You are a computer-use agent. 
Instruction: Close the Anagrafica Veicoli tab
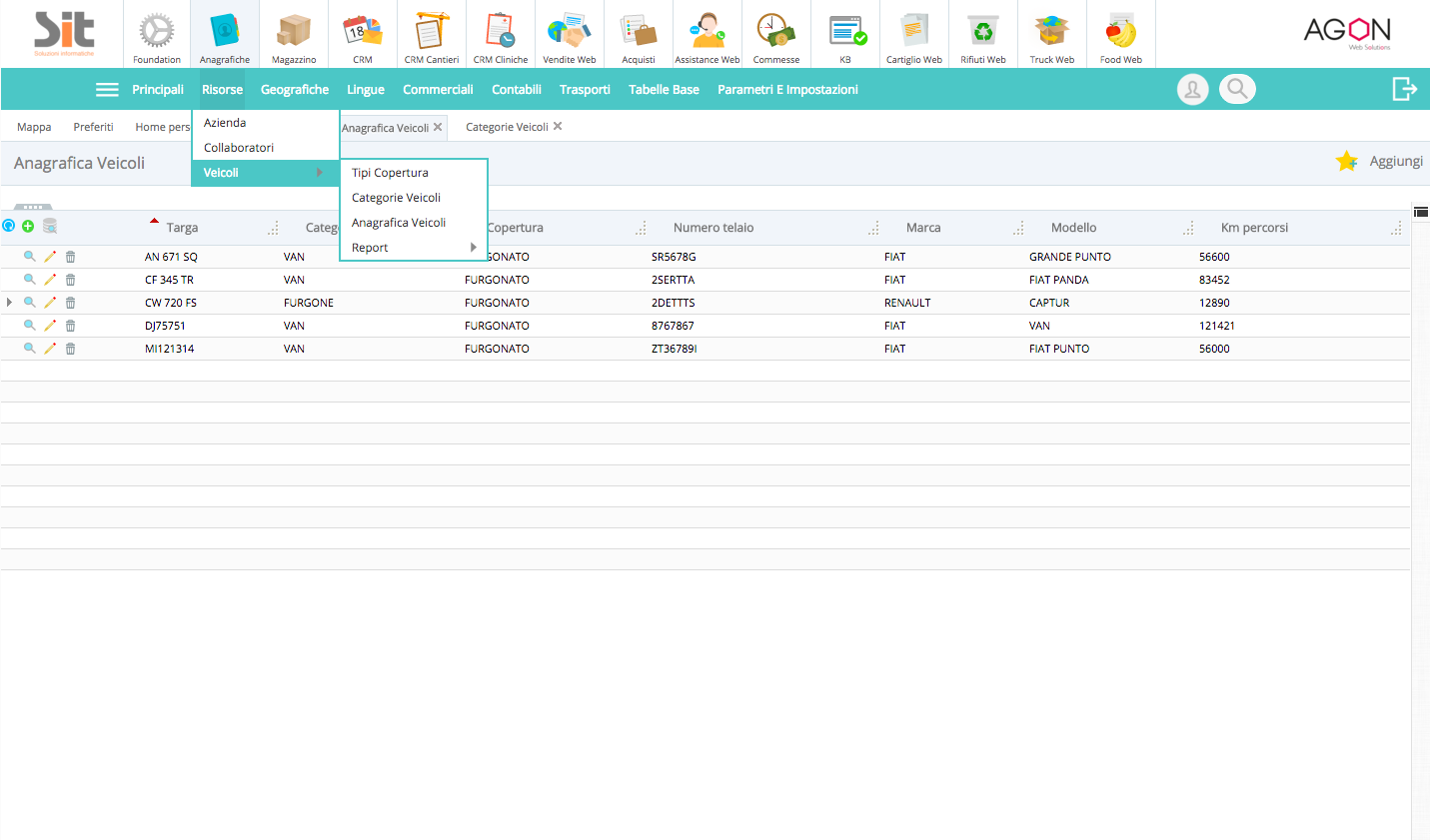point(438,127)
